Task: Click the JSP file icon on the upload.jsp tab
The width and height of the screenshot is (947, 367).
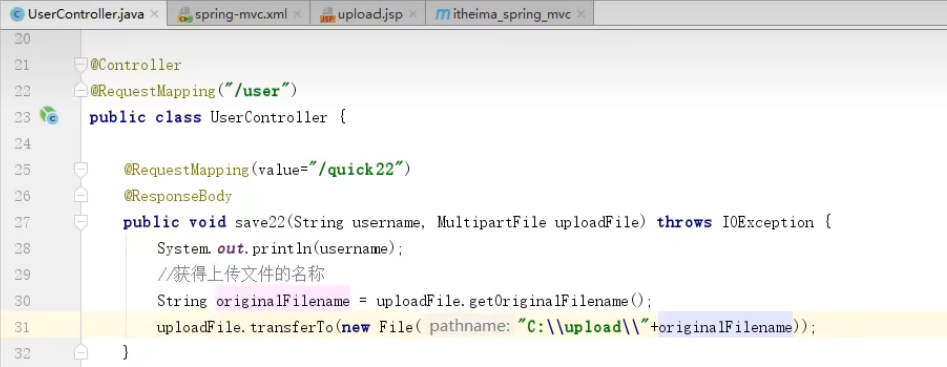Action: pos(327,14)
